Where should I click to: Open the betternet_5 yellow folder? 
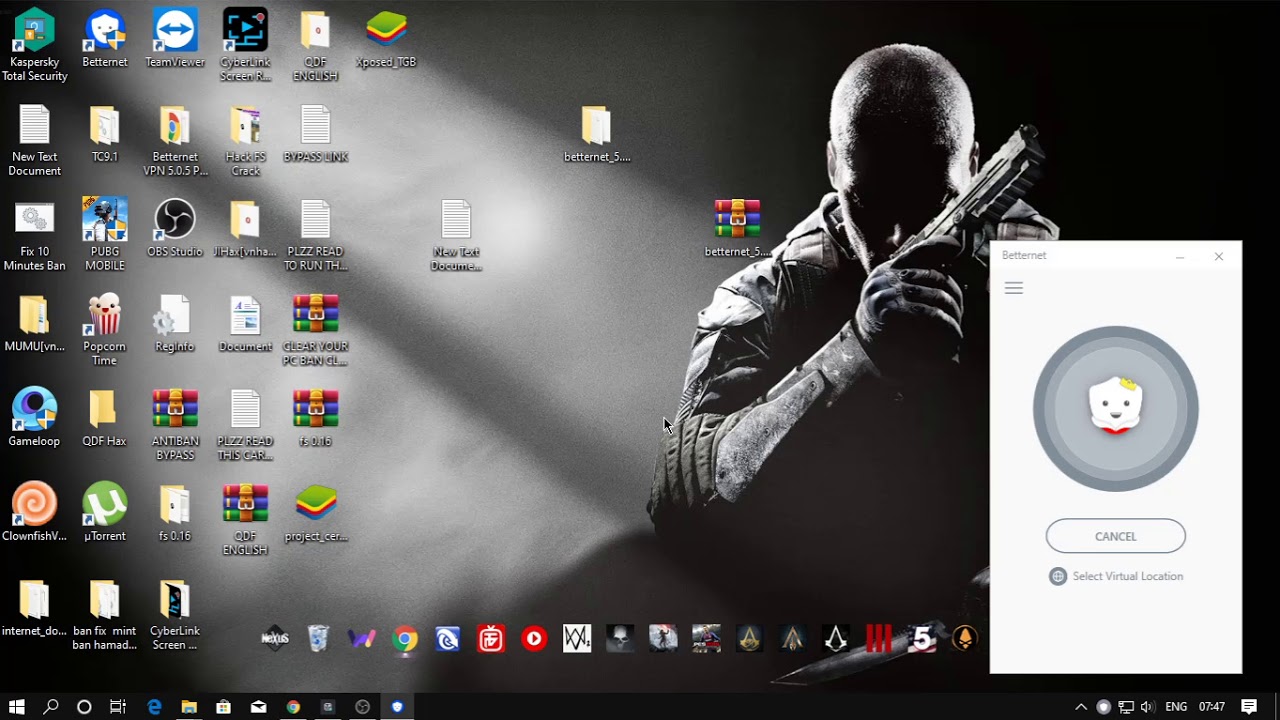[x=597, y=134]
